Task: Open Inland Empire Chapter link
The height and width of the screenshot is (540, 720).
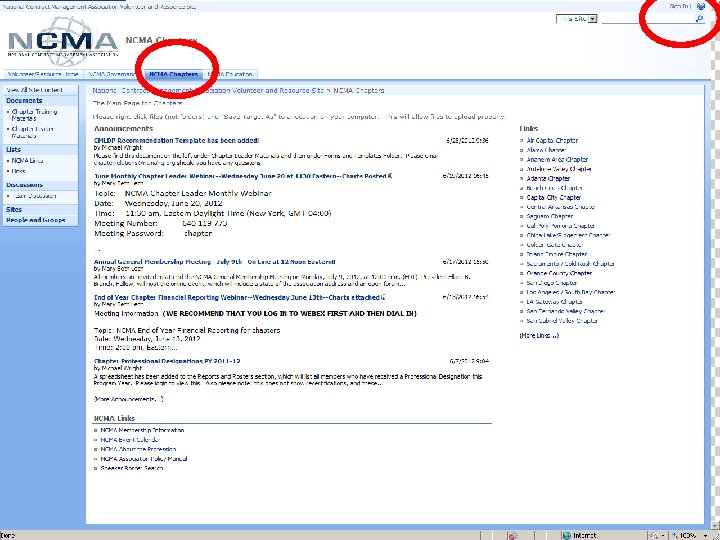Action: 557,254
